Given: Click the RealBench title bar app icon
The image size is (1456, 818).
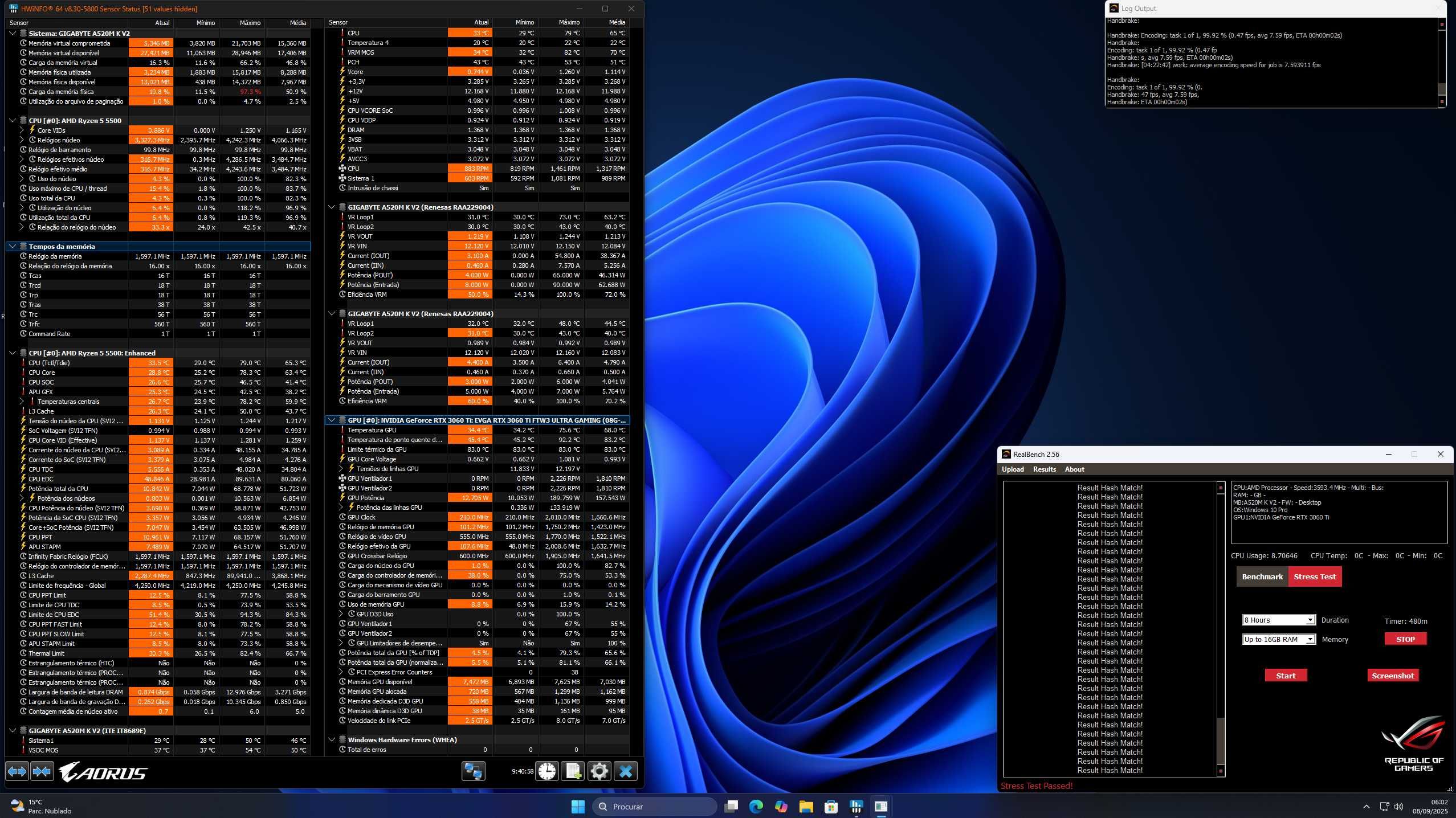Looking at the screenshot, I should point(1006,454).
